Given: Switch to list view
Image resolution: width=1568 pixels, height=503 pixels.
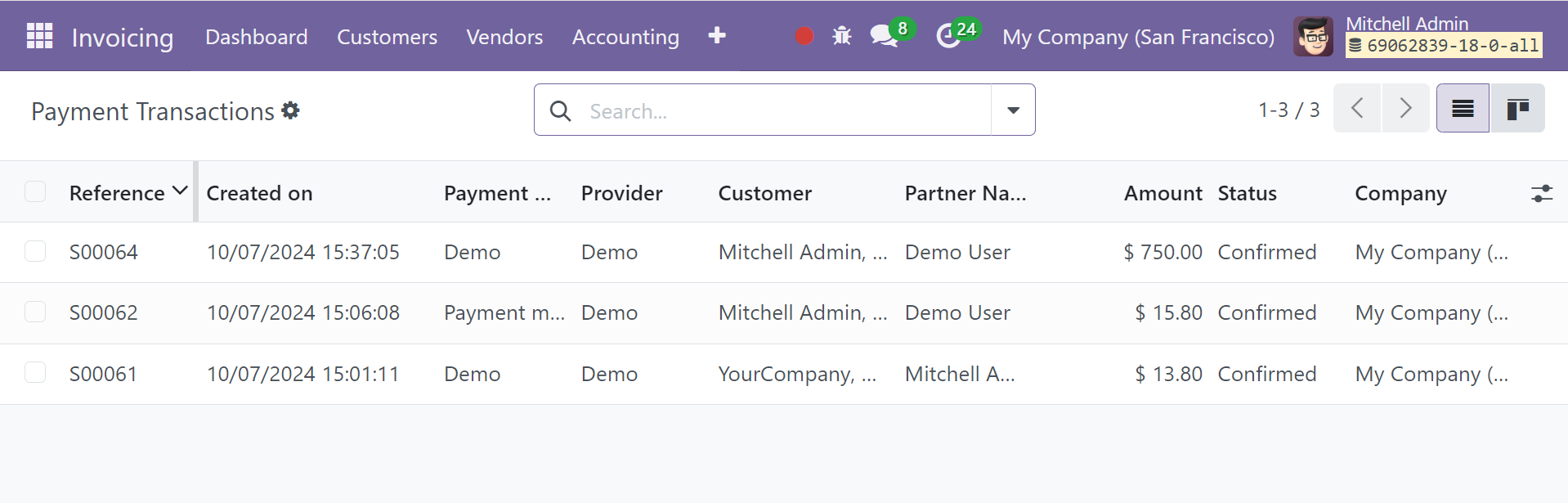Looking at the screenshot, I should (x=1463, y=108).
